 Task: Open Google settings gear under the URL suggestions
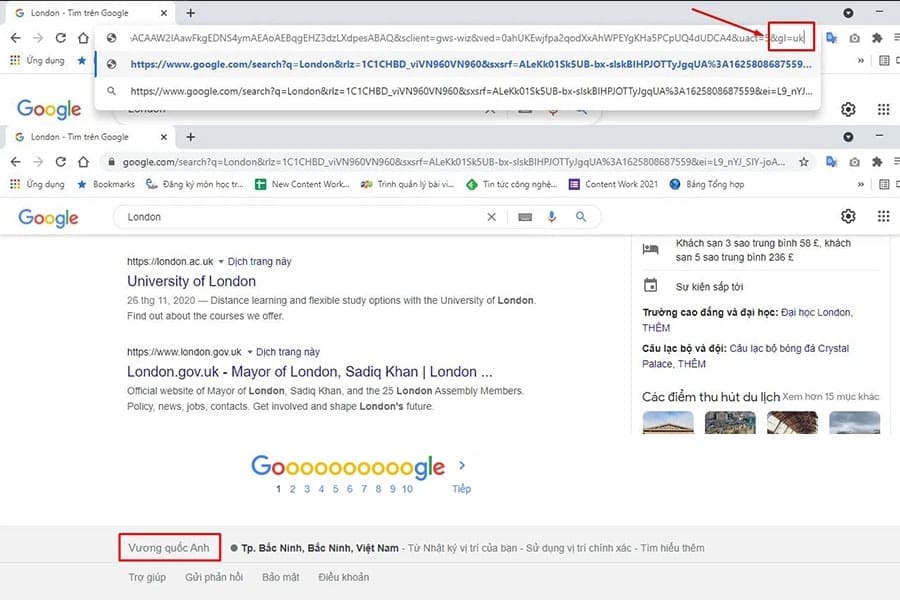pos(848,109)
